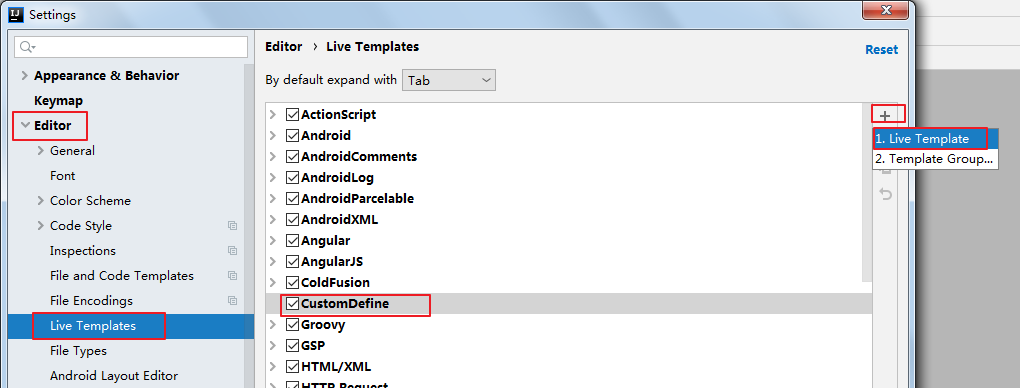Toggle the ActionScript checkbox
Image resolution: width=1020 pixels, height=388 pixels.
click(x=292, y=115)
